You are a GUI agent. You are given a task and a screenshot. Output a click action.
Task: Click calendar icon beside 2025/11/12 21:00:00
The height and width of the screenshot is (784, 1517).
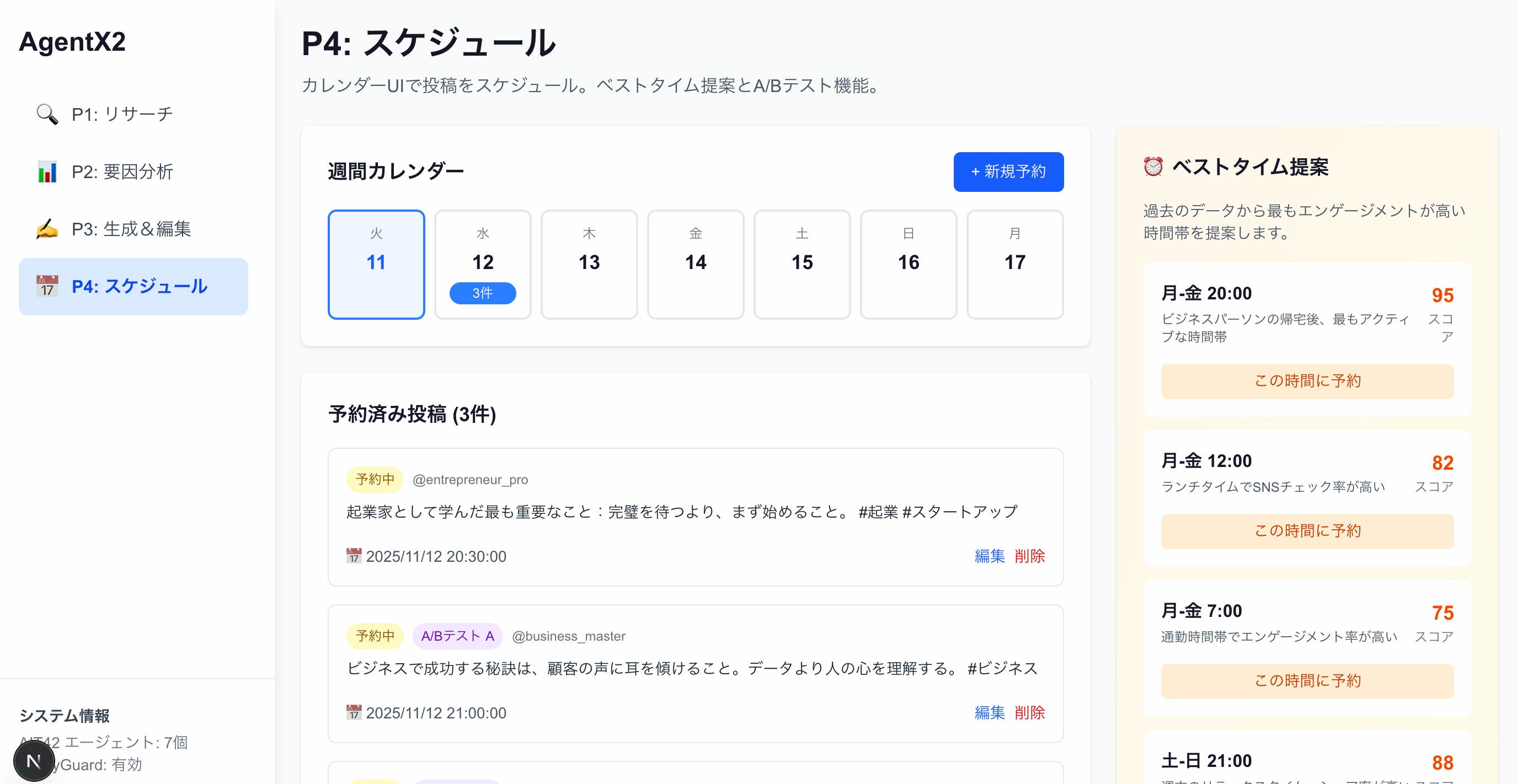tap(354, 713)
